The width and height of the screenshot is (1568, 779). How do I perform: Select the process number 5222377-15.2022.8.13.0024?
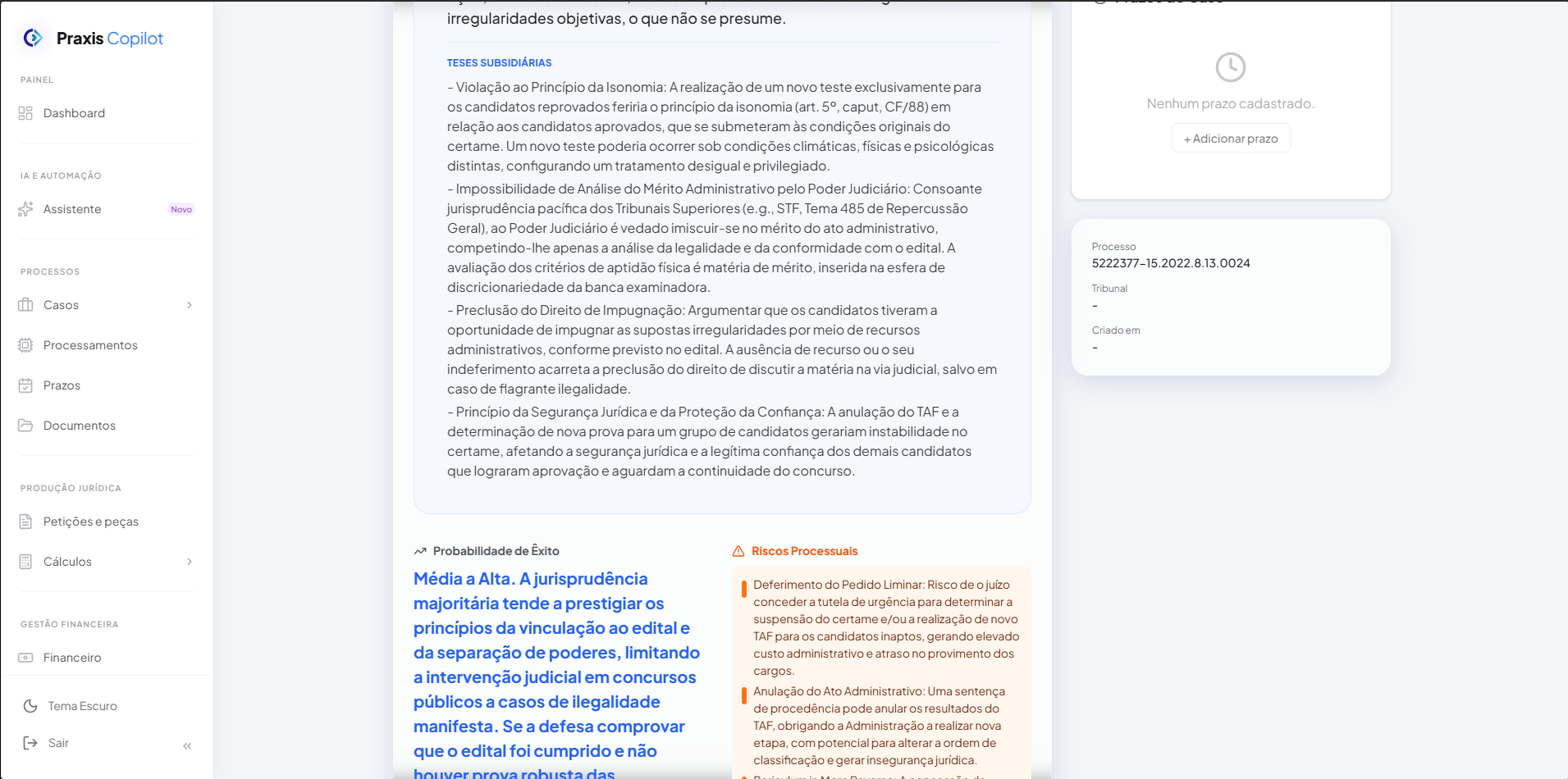pos(1170,263)
